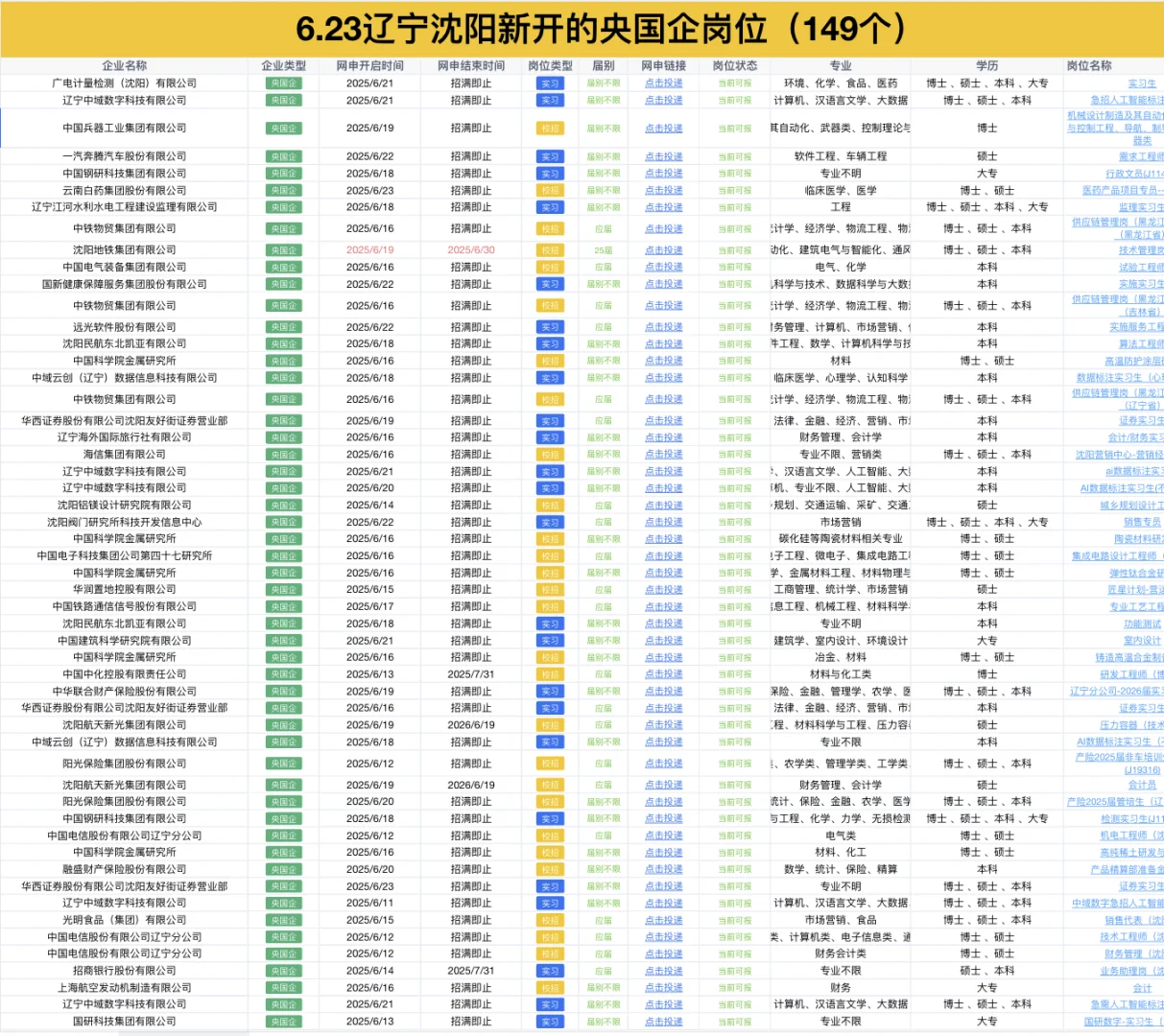Select the 网申链接 column header
The height and width of the screenshot is (1036, 1164).
tap(664, 66)
